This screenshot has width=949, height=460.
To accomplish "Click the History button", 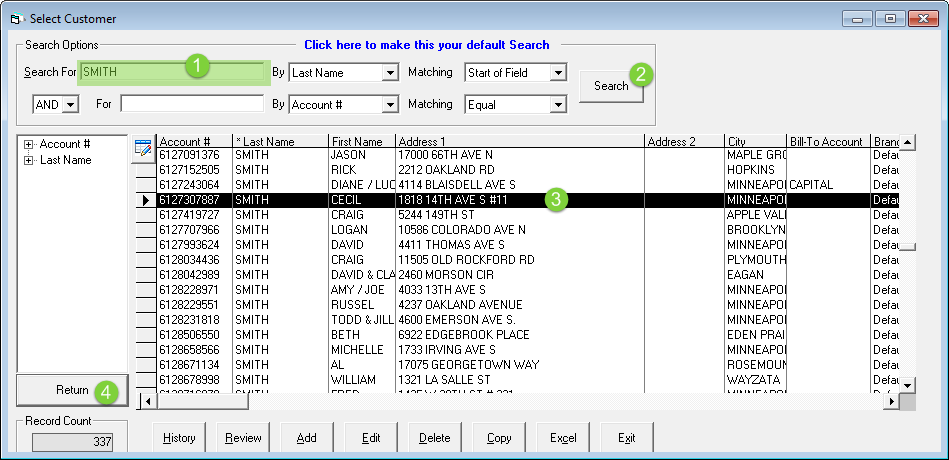I will click(179, 438).
